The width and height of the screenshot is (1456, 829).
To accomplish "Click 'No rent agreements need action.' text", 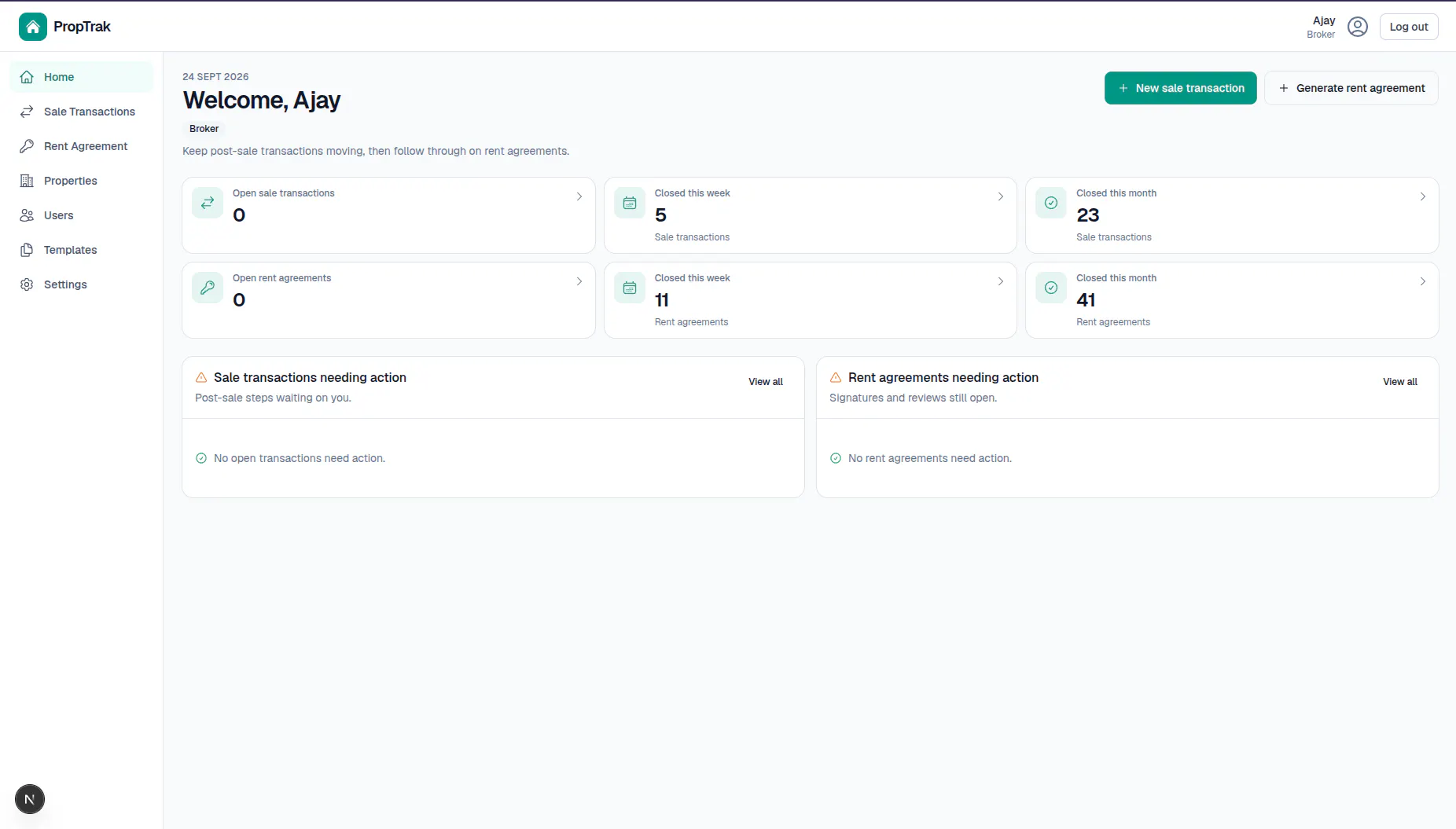I will [x=930, y=458].
